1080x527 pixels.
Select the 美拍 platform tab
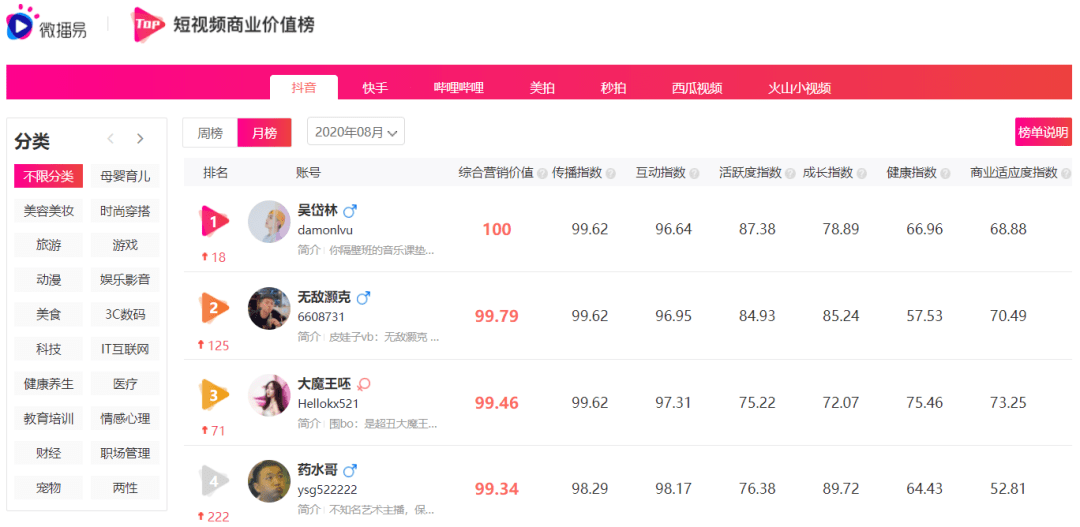(542, 88)
